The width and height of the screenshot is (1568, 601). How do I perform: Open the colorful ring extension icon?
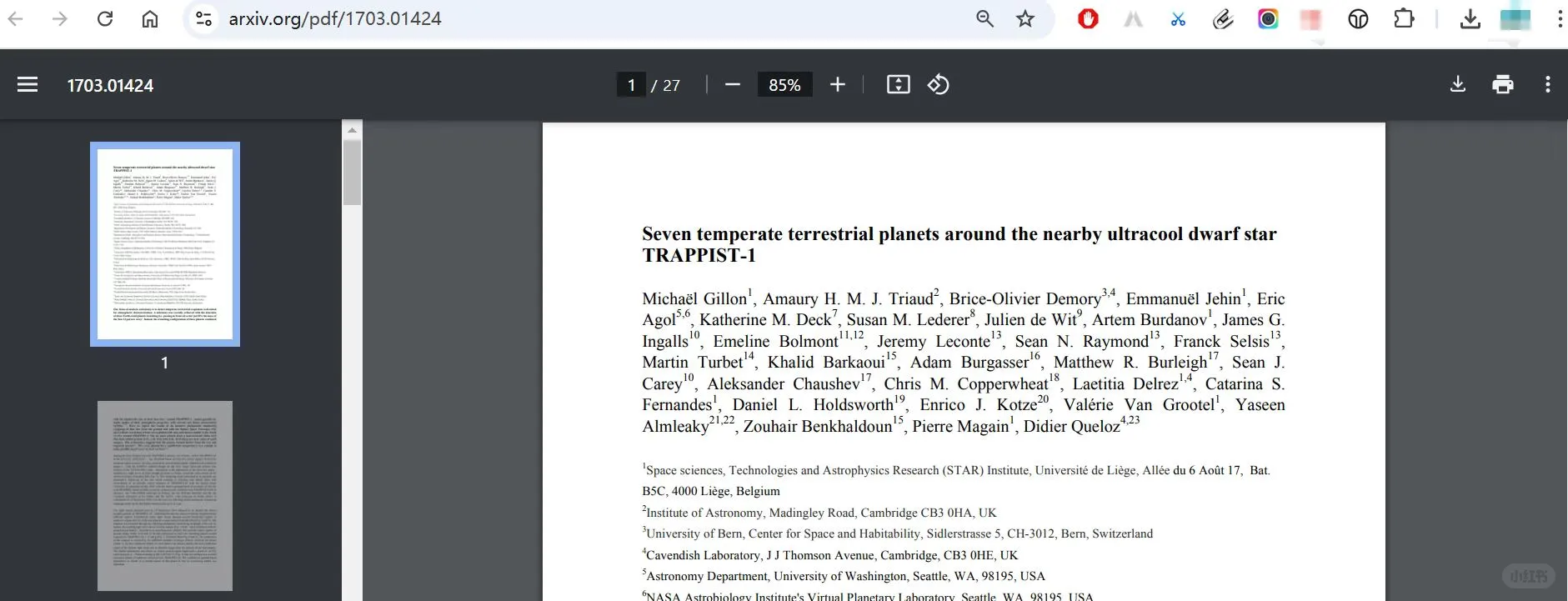click(1268, 18)
